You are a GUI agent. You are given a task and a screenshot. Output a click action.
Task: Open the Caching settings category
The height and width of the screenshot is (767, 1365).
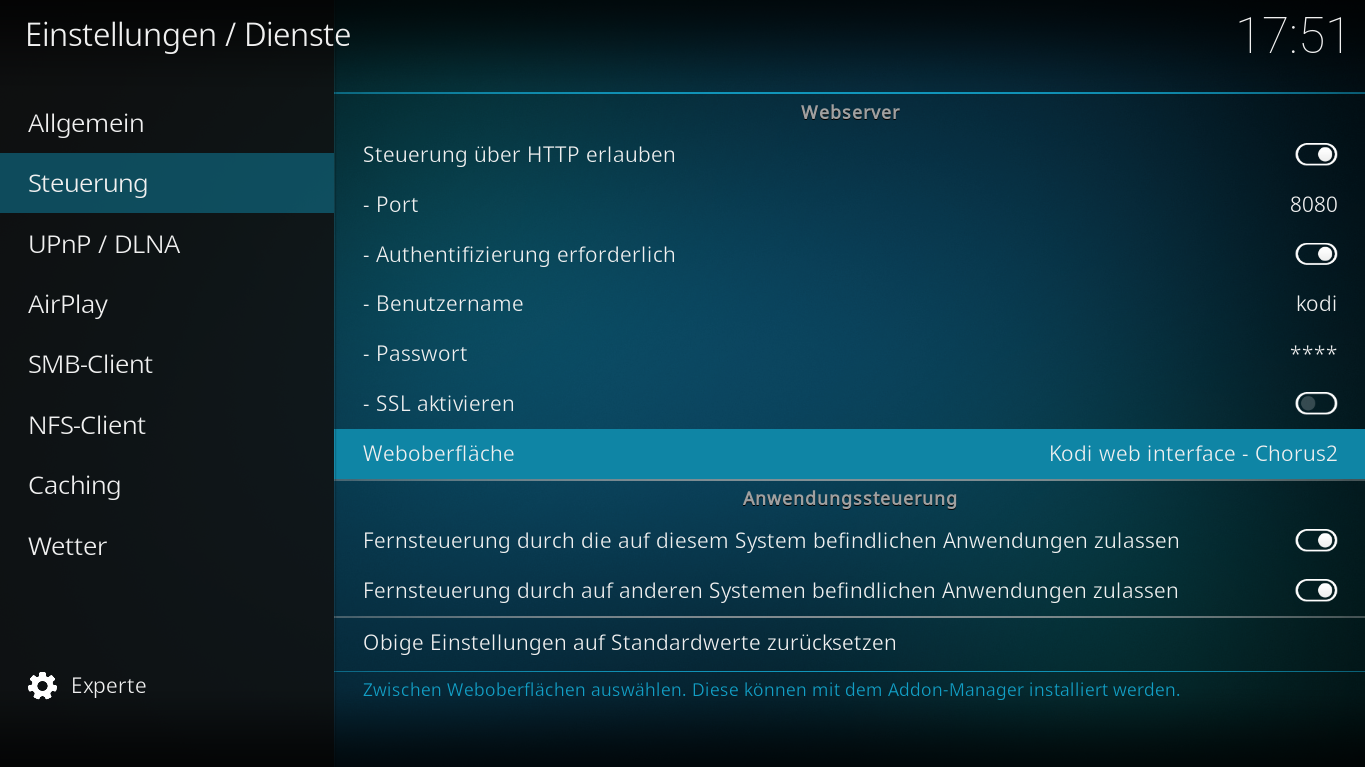point(167,485)
